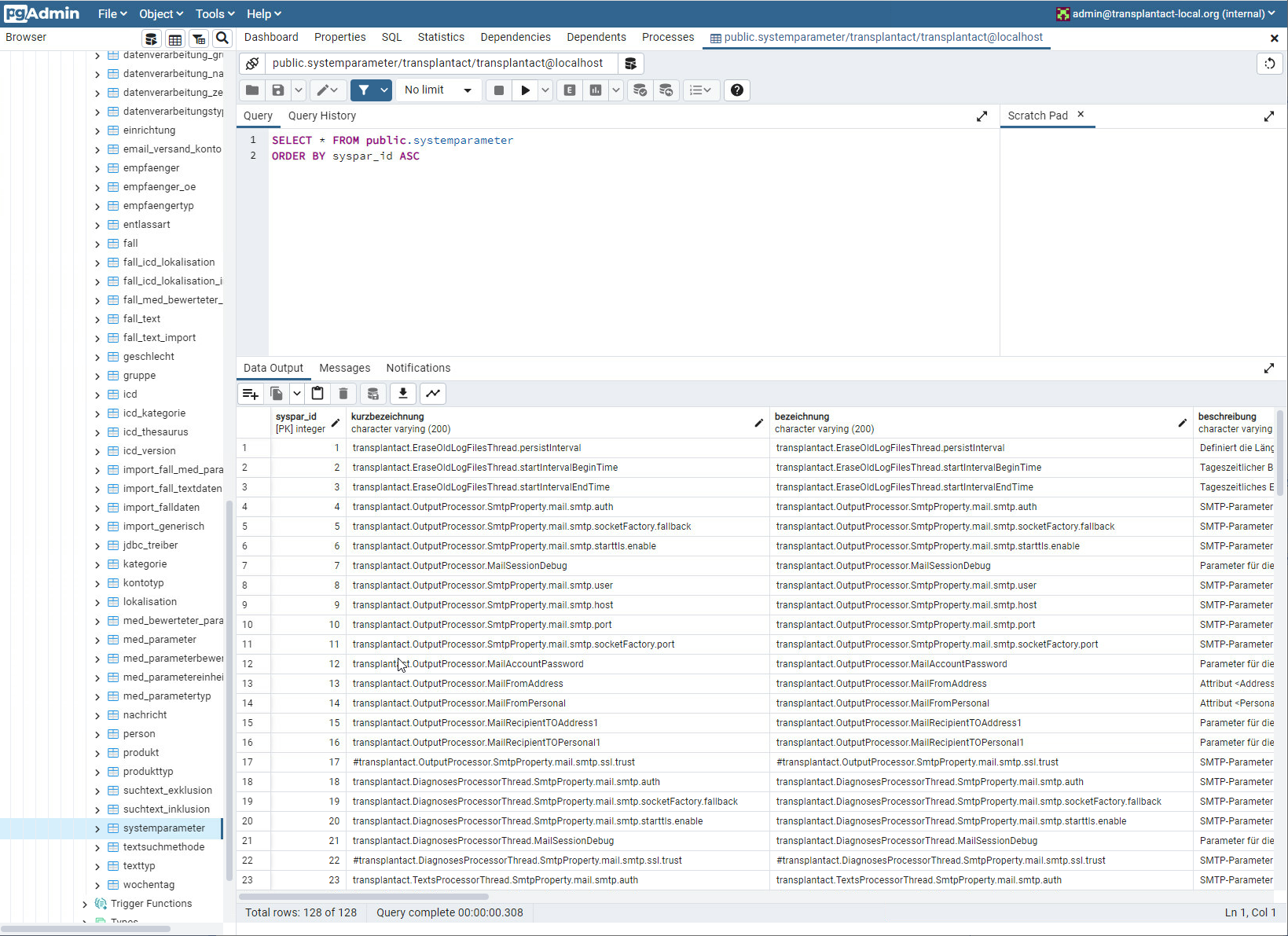Click the Open File folder icon
1288x936 pixels.
252,90
